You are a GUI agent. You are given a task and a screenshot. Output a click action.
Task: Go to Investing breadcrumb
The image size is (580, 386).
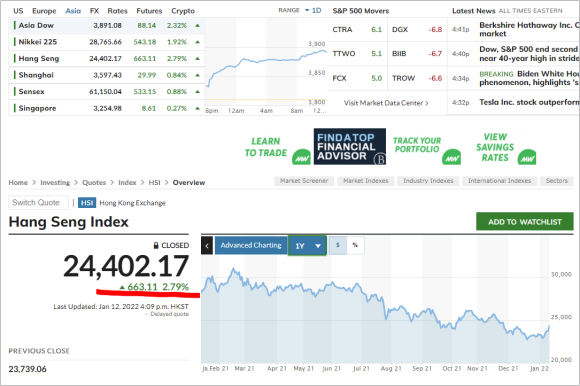pos(55,182)
